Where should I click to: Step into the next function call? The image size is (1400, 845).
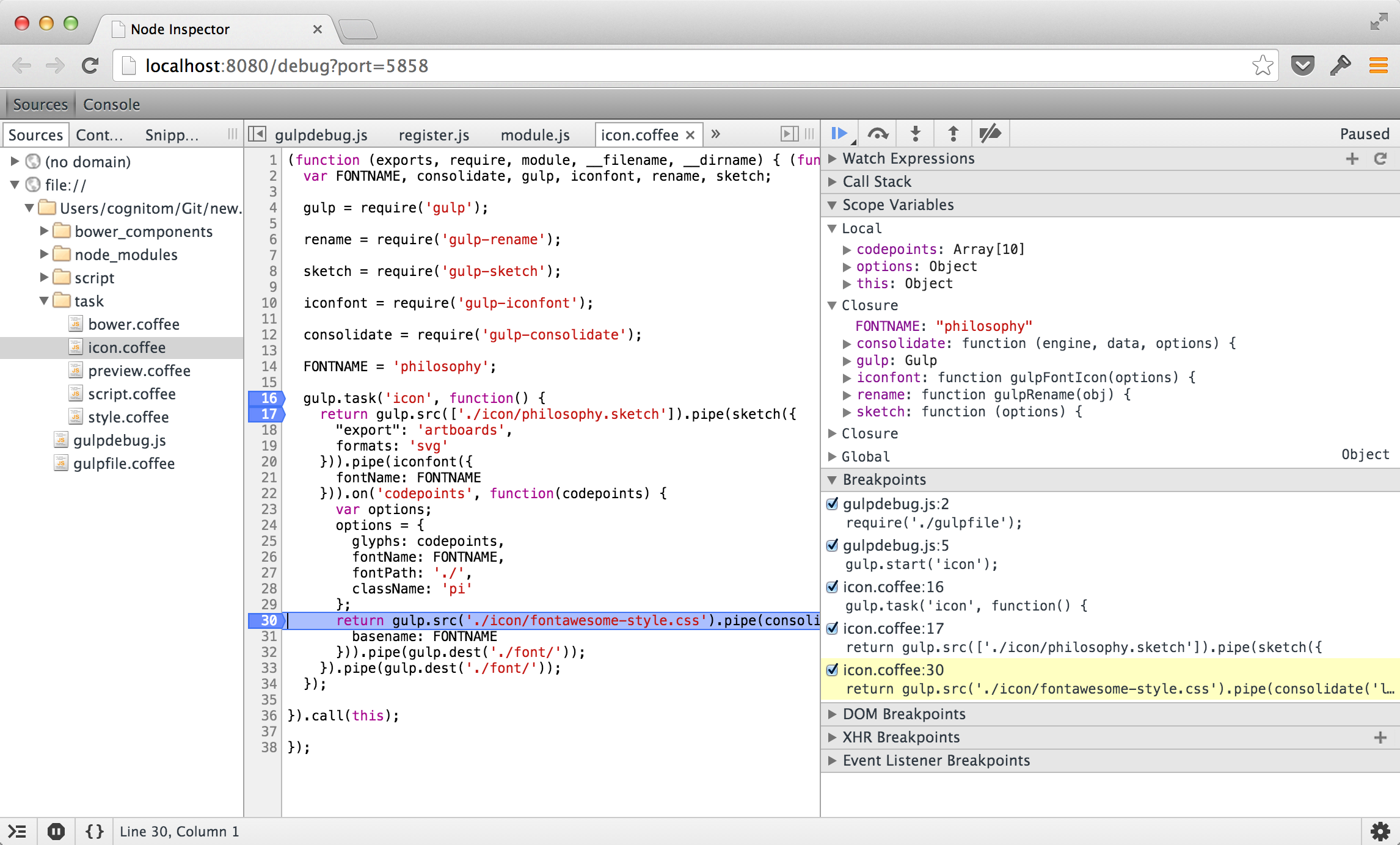point(915,133)
